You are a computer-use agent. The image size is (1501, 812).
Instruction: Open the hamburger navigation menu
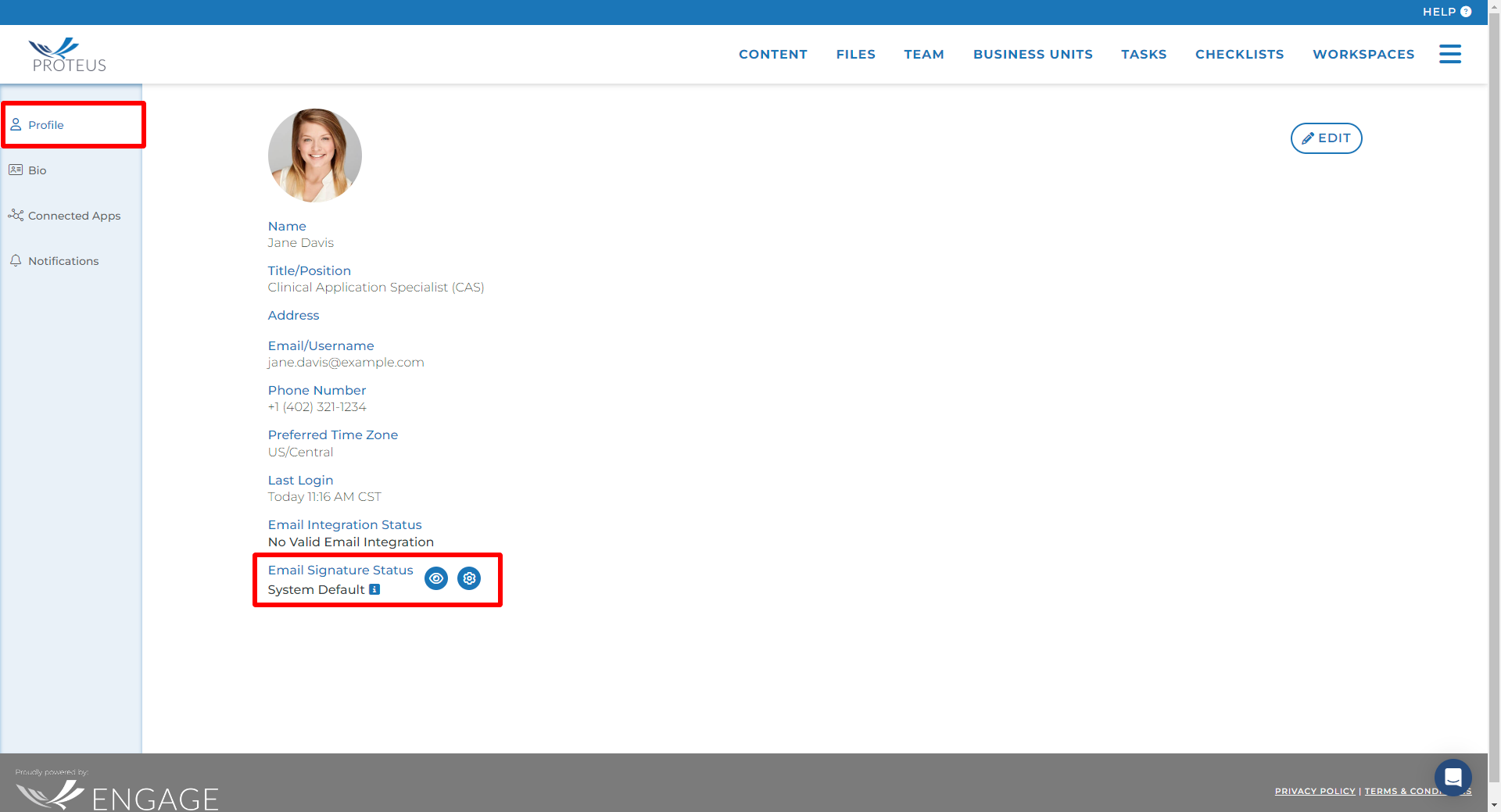tap(1450, 54)
